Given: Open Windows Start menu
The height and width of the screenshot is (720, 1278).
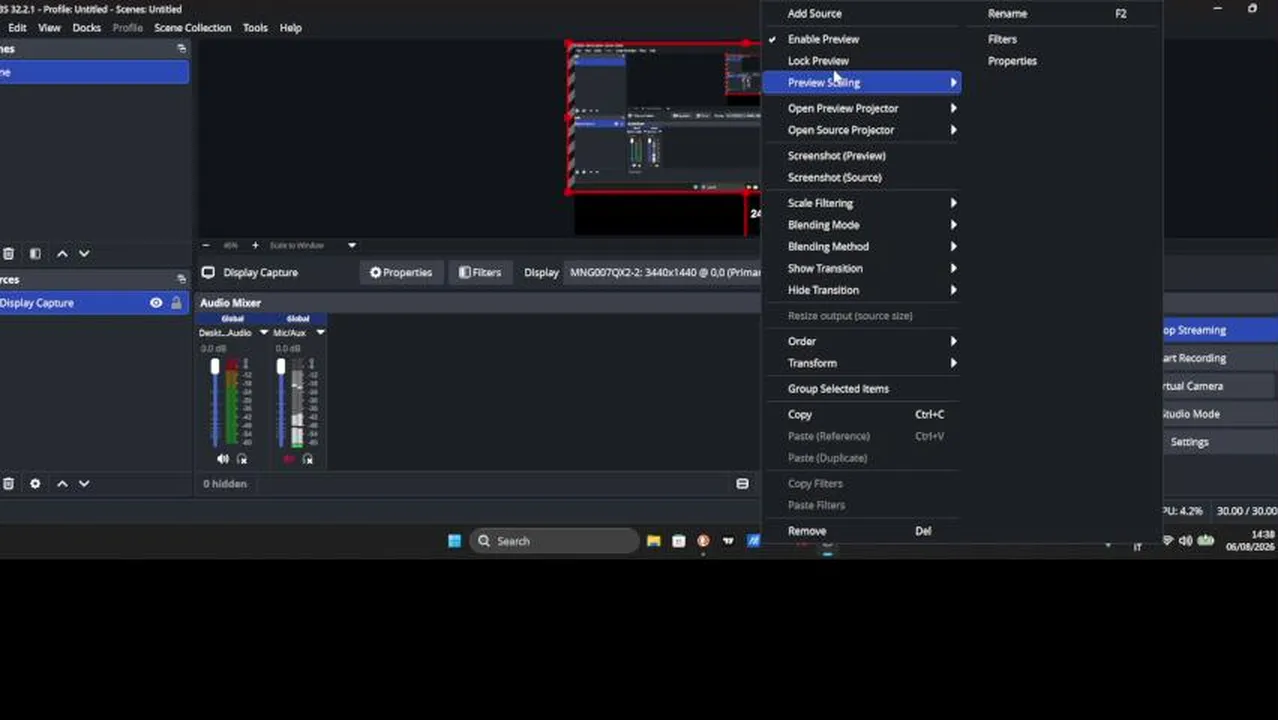Looking at the screenshot, I should (455, 541).
